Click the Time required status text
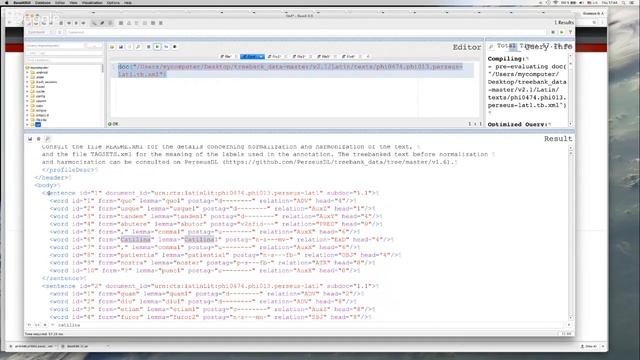This screenshot has height=360, width=640. click(44, 334)
